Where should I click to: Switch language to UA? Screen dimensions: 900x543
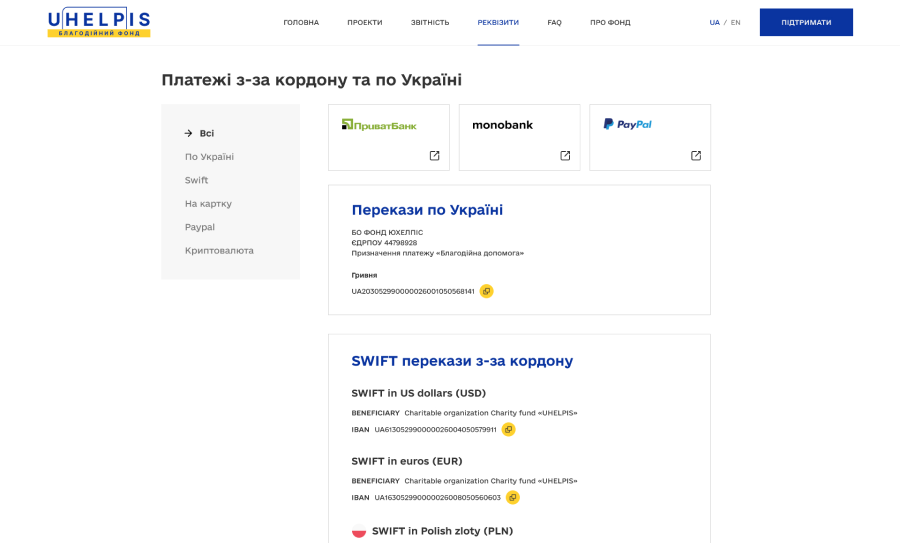[x=715, y=22]
